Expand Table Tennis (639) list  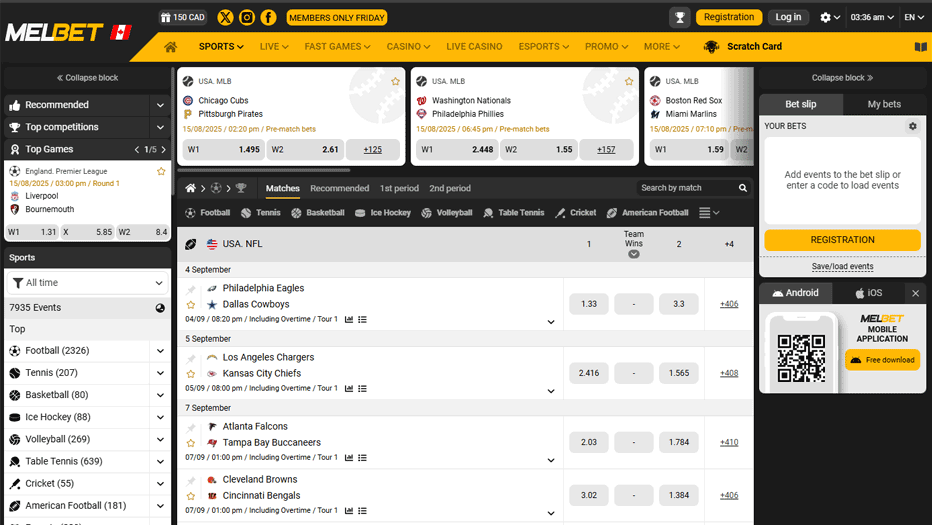click(x=160, y=461)
